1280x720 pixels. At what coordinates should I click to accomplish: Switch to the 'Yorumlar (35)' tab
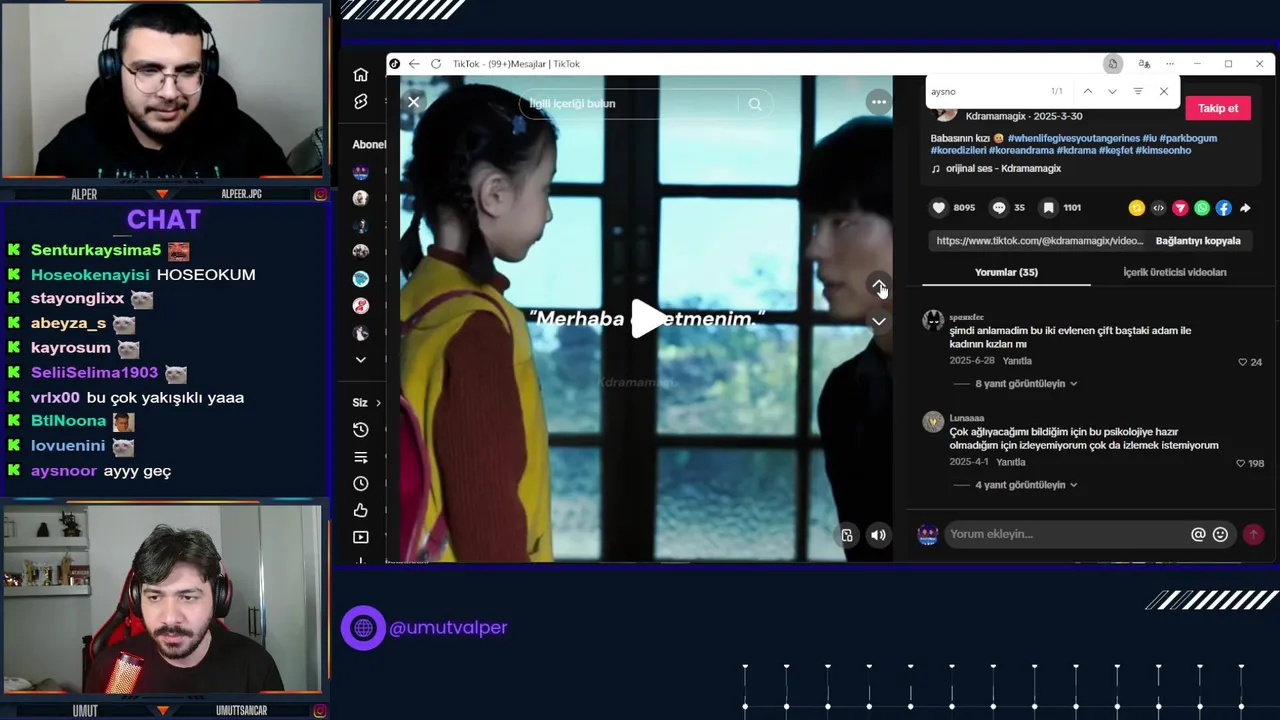[1006, 272]
